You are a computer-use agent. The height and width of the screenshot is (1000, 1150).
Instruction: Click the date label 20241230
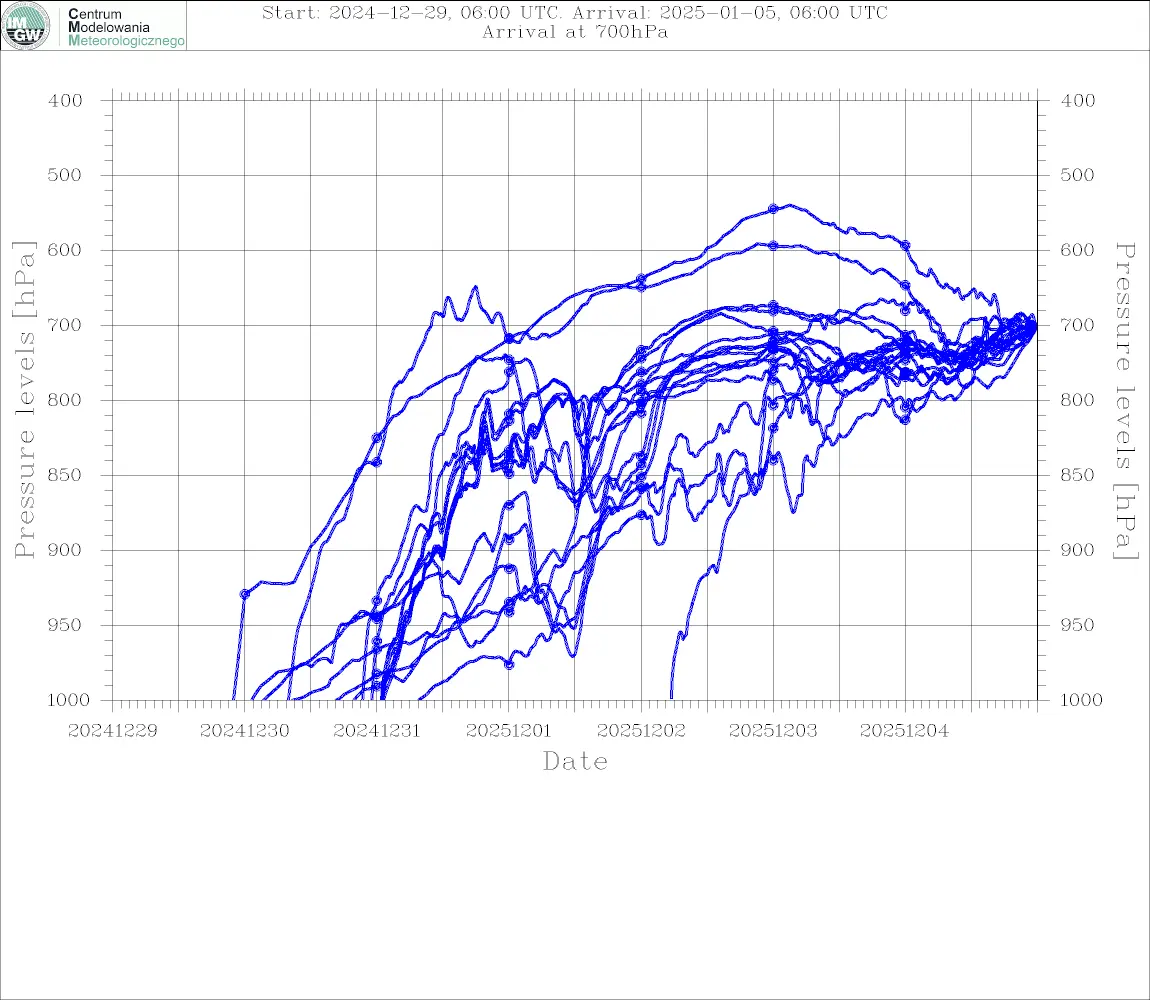pyautogui.click(x=245, y=731)
